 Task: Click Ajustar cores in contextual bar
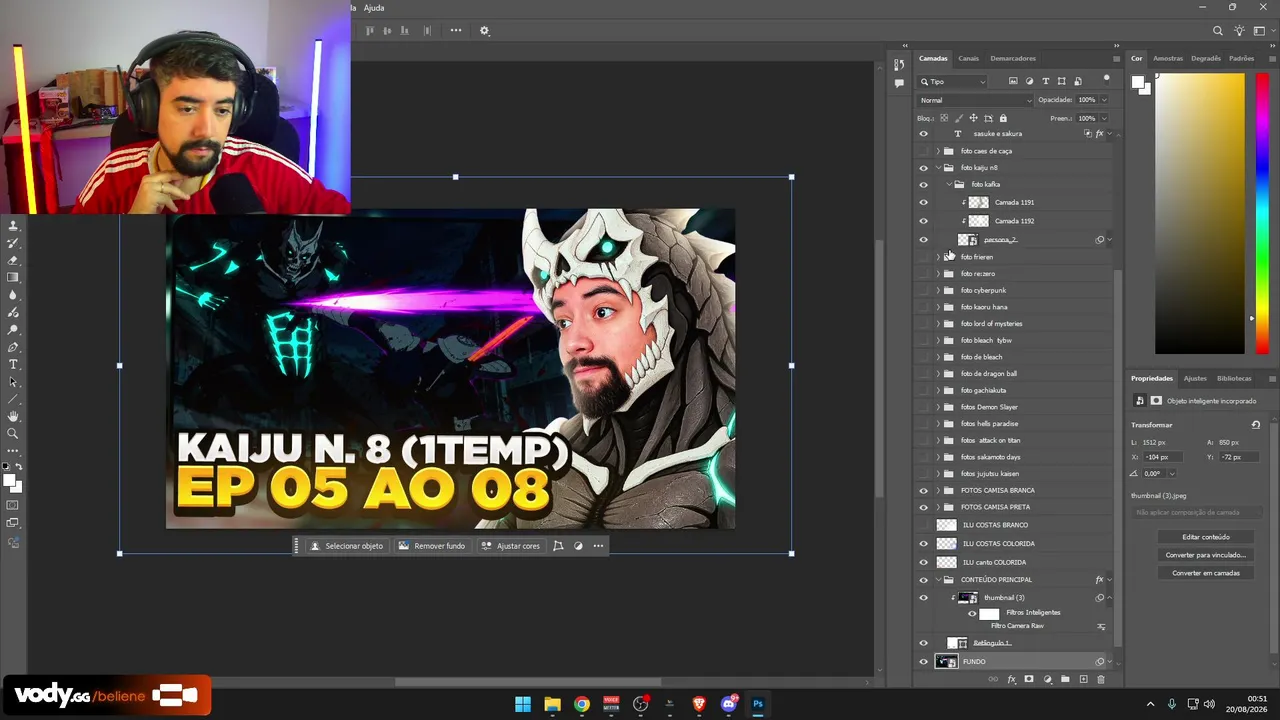coord(510,546)
